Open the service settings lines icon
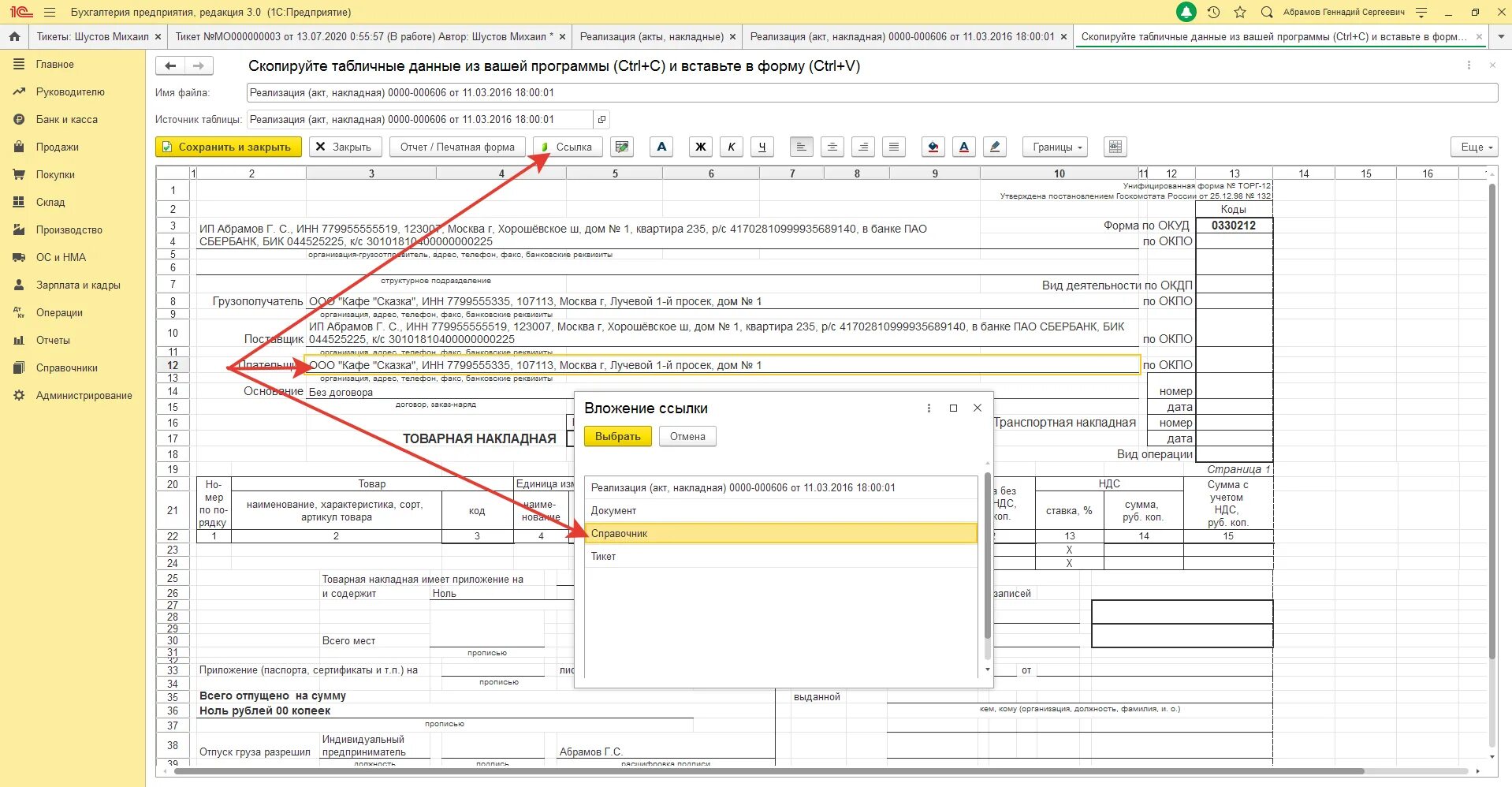The width and height of the screenshot is (1512, 787). (x=1421, y=12)
